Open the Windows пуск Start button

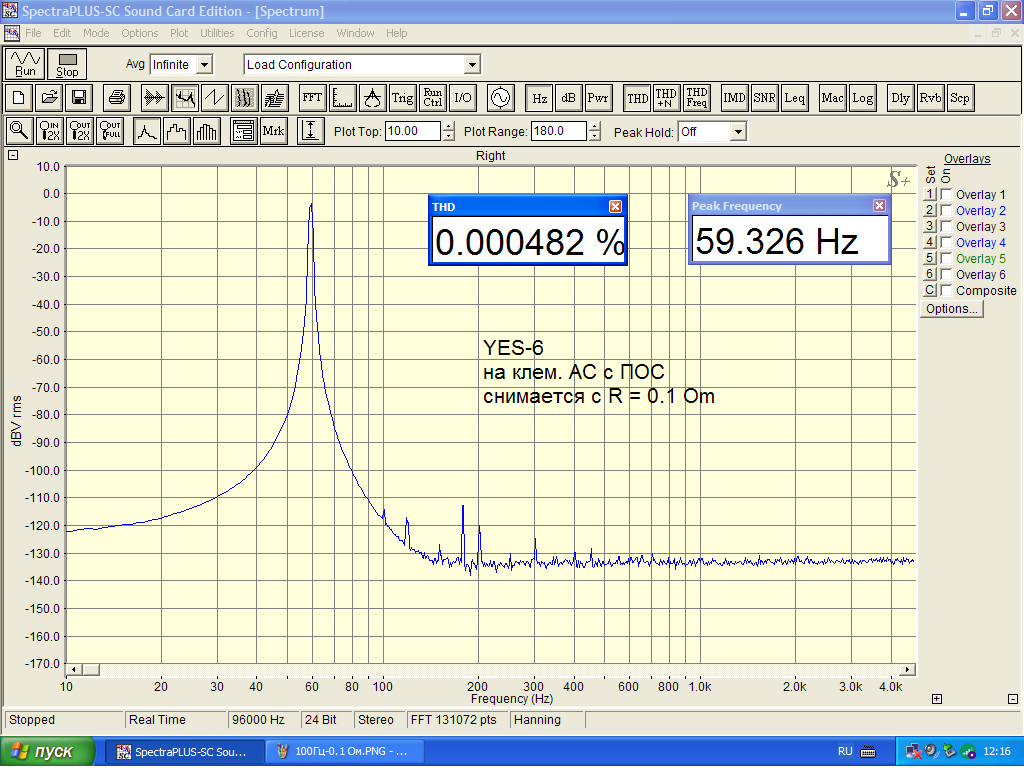click(x=47, y=752)
